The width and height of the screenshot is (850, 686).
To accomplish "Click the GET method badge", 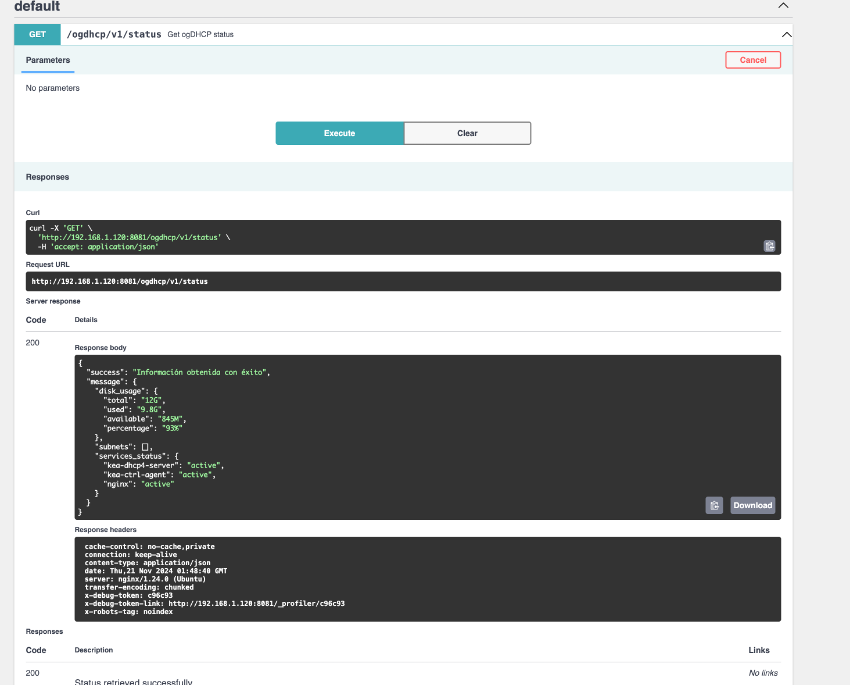I will [38, 34].
